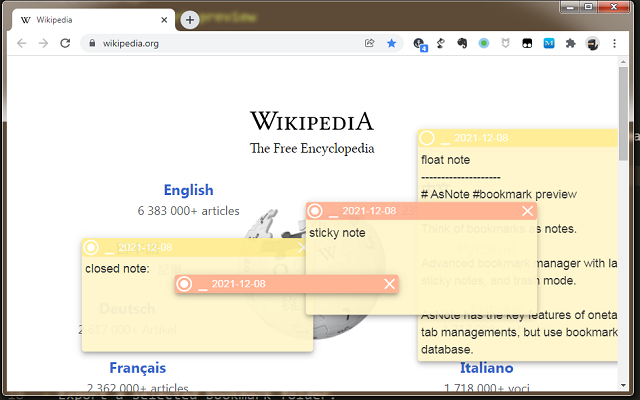640x400 pixels.
Task: Reload the Wikipedia page
Action: coord(65,43)
